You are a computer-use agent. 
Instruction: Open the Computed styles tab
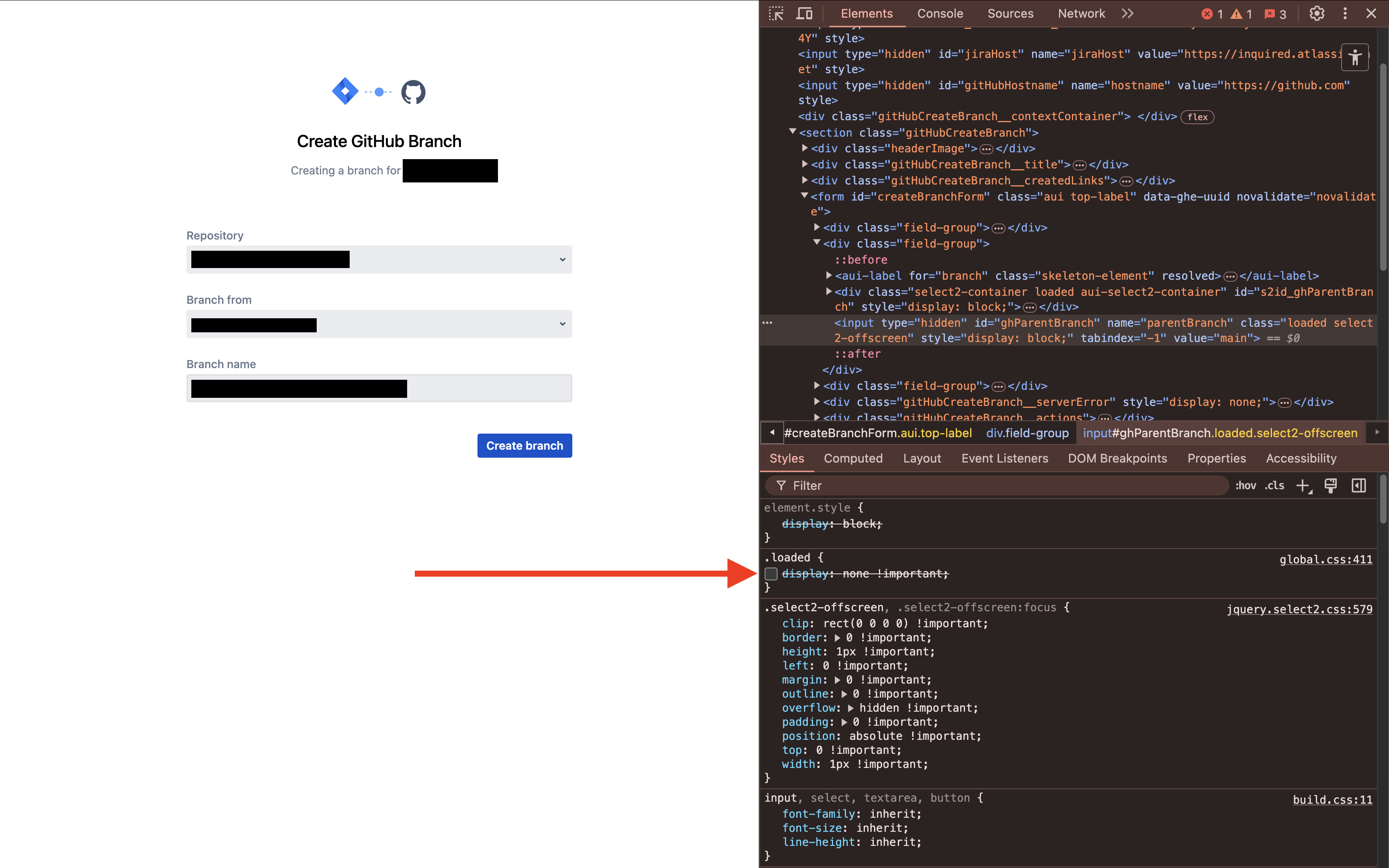coord(853,458)
